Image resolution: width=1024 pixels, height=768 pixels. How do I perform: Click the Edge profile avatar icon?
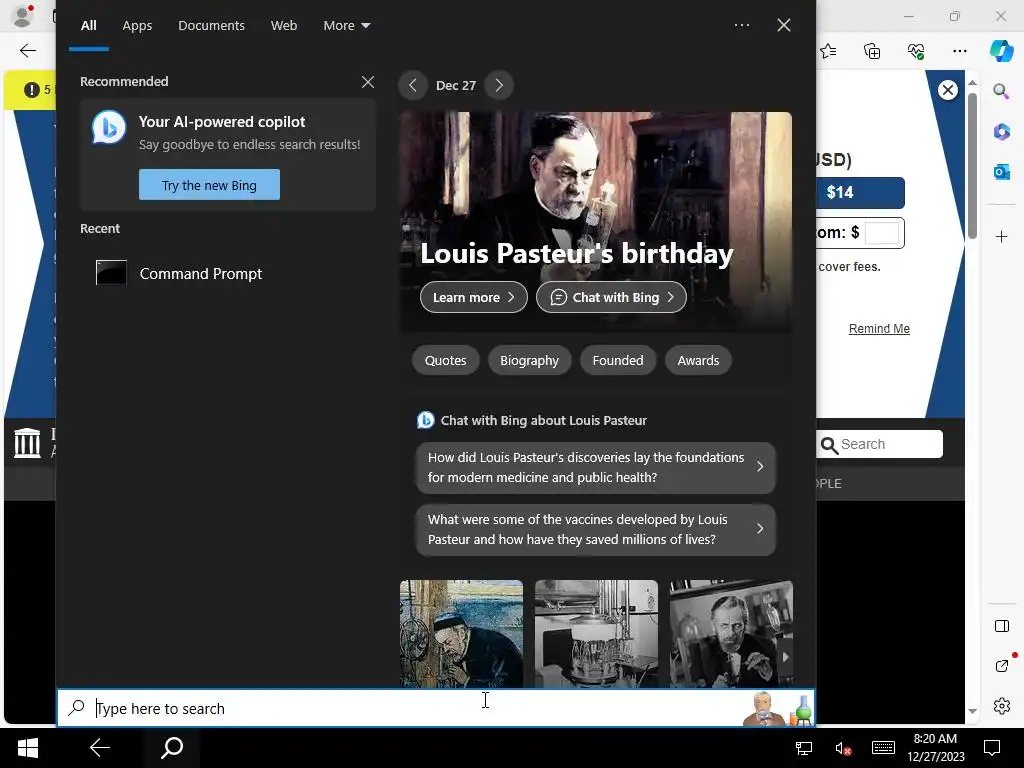tap(24, 16)
